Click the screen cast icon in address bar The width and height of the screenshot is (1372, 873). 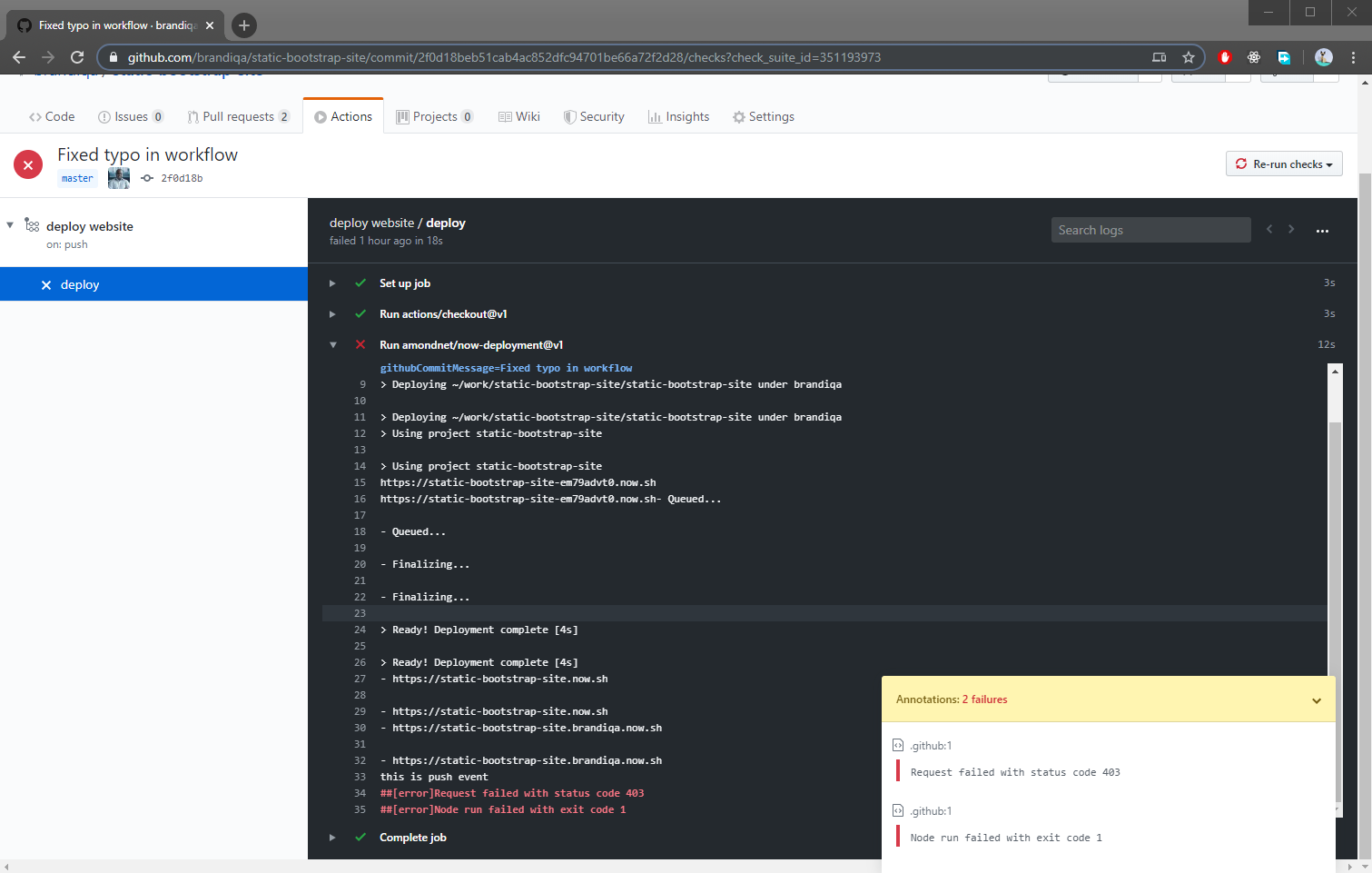point(1160,57)
